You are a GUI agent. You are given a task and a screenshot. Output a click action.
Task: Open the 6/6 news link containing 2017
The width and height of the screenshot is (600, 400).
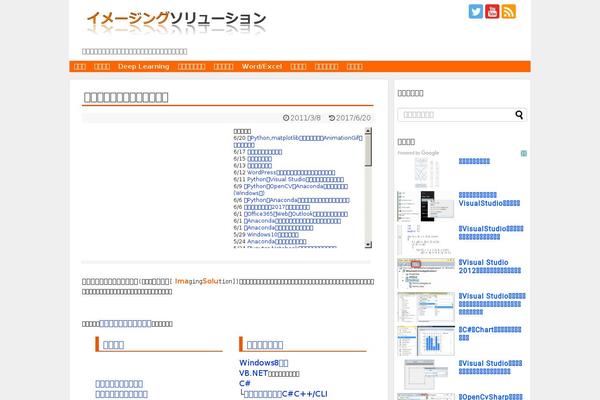[277, 207]
